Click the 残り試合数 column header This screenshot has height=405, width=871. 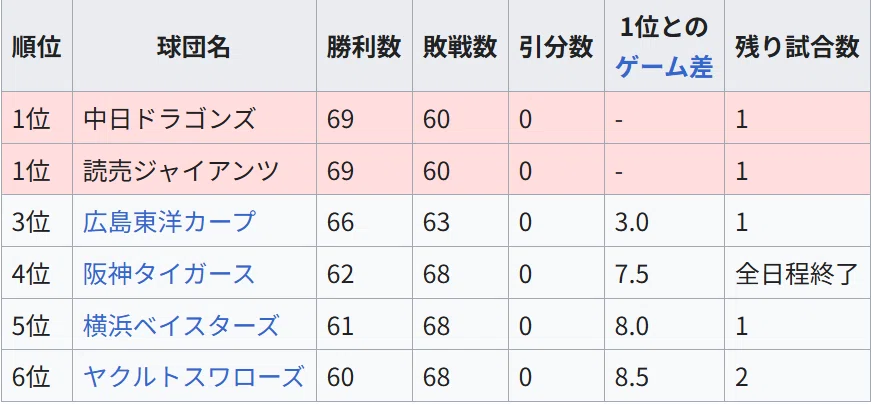click(x=798, y=46)
